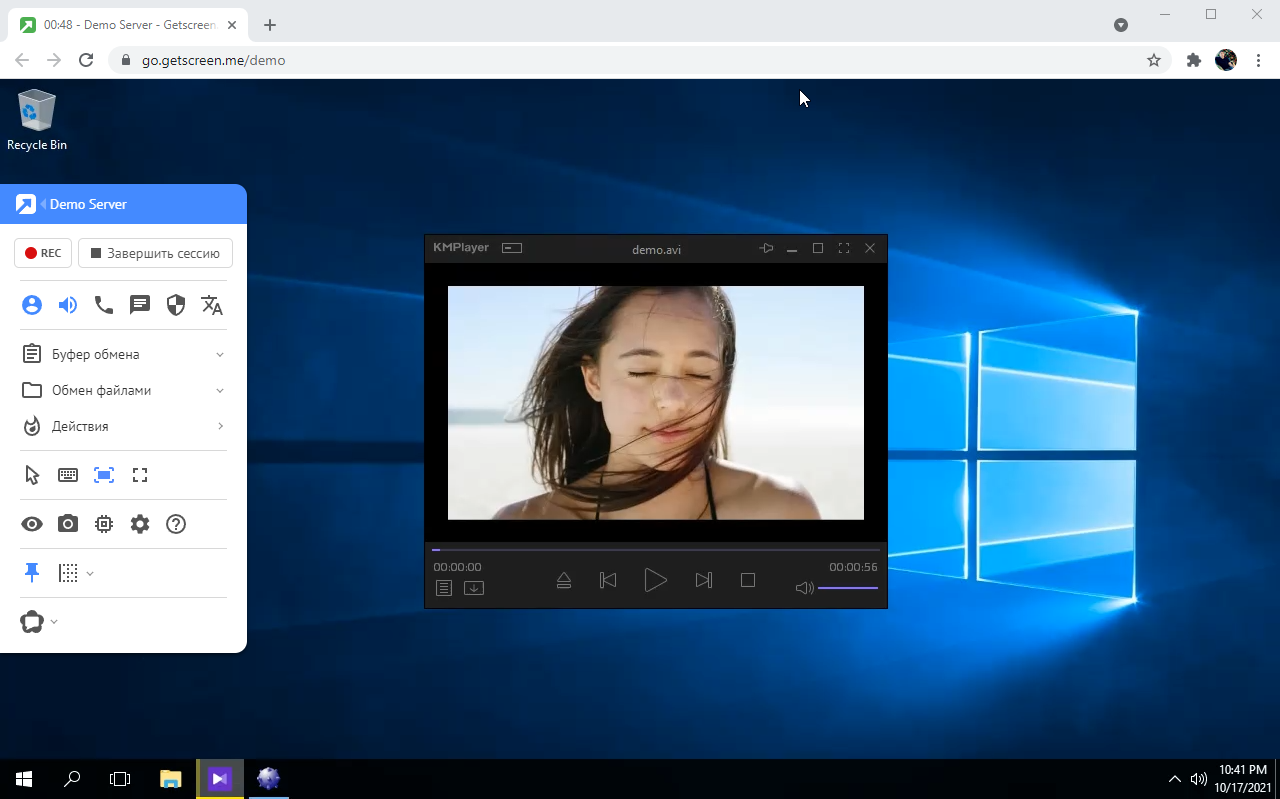Switch KMPlayer to compact mode icon

(x=512, y=248)
